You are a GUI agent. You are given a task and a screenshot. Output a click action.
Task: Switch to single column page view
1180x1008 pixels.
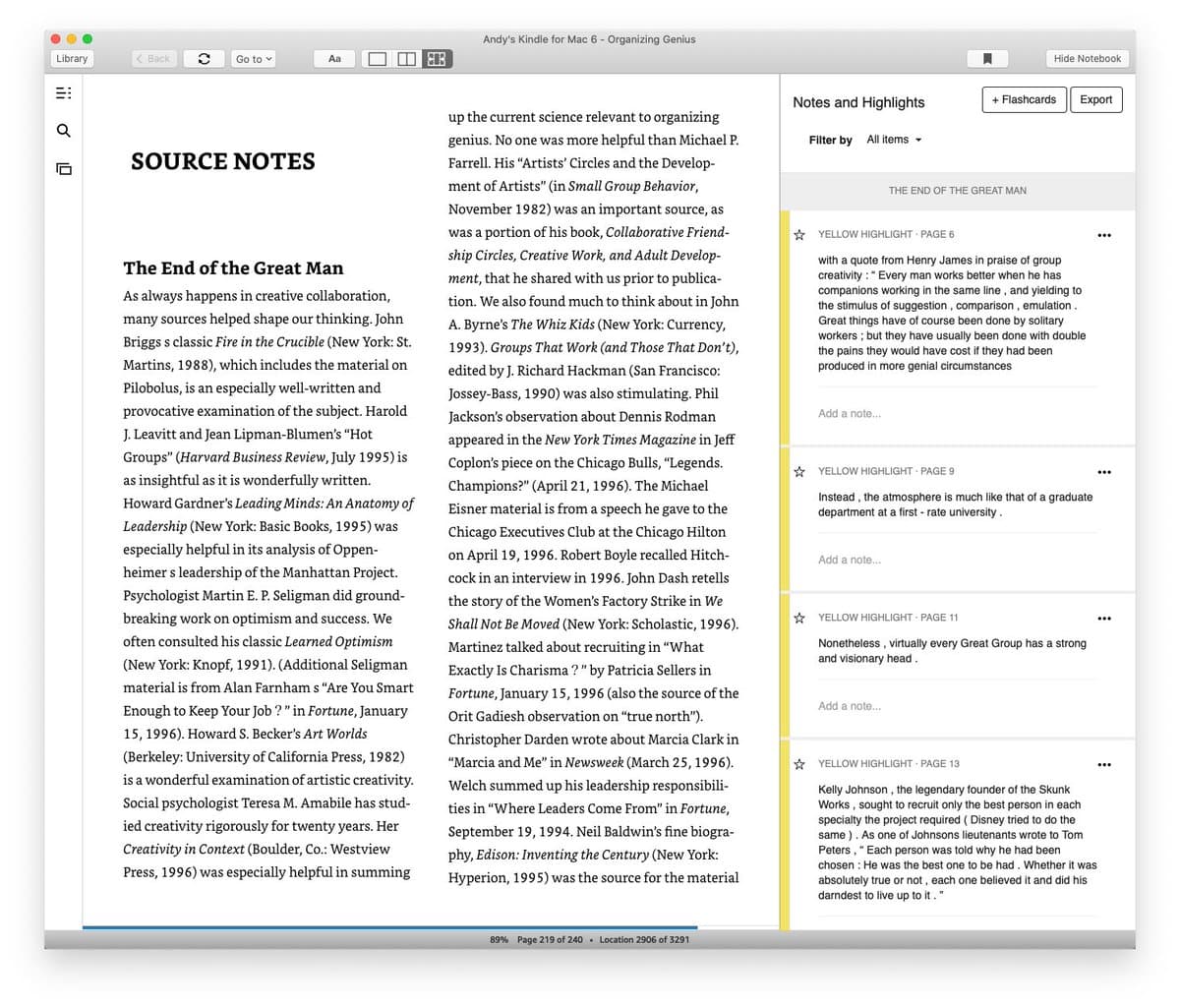pyautogui.click(x=377, y=58)
